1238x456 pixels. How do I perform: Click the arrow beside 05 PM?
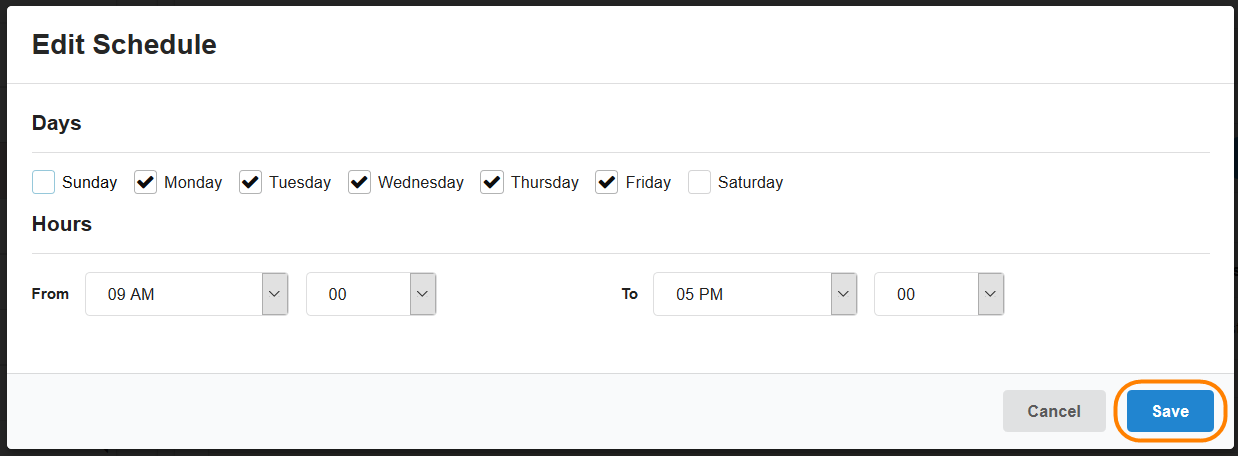(844, 294)
